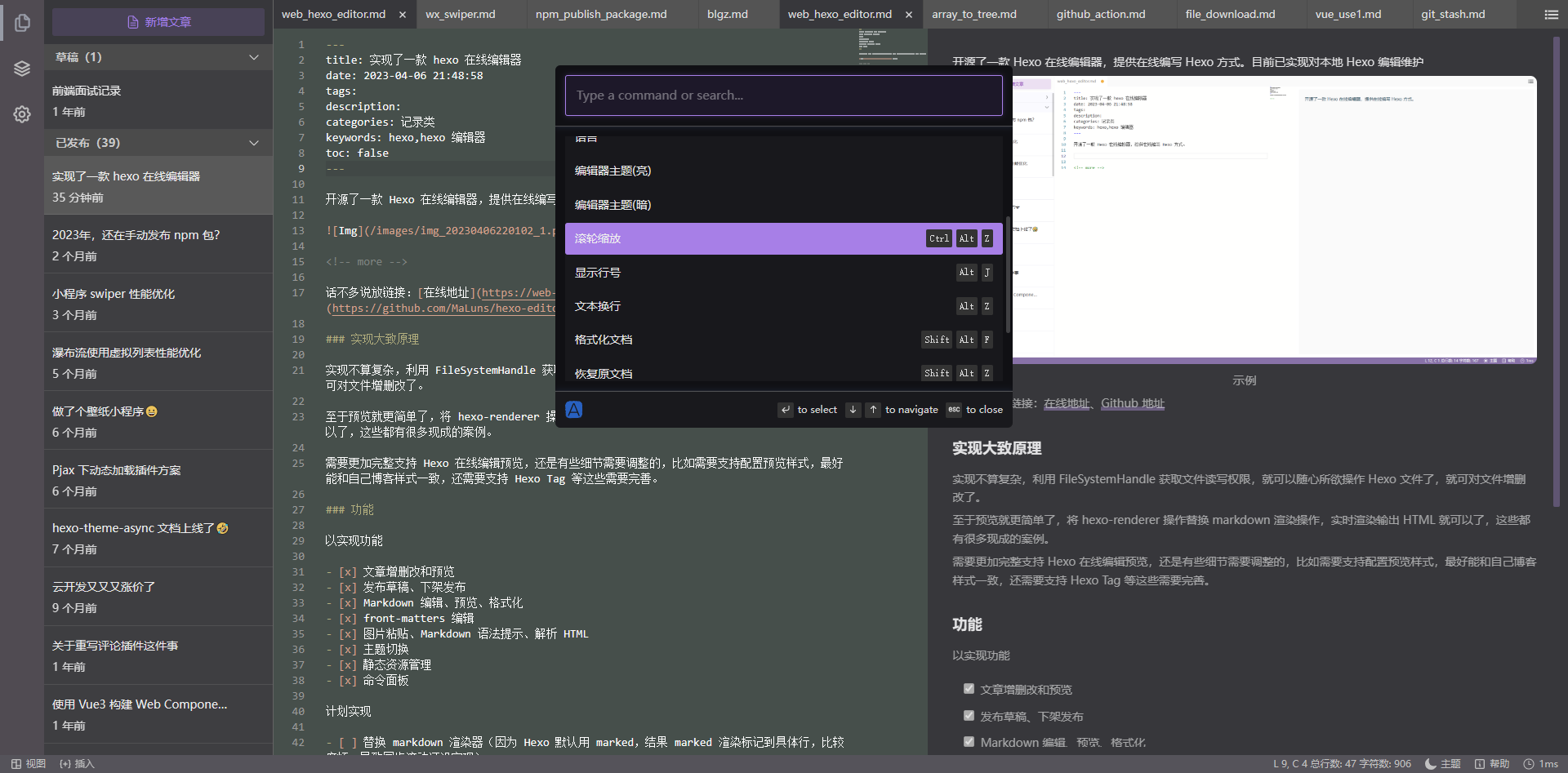1568x773 pixels.
Task: Collapse the 已发布 (39) section
Action: (x=158, y=143)
